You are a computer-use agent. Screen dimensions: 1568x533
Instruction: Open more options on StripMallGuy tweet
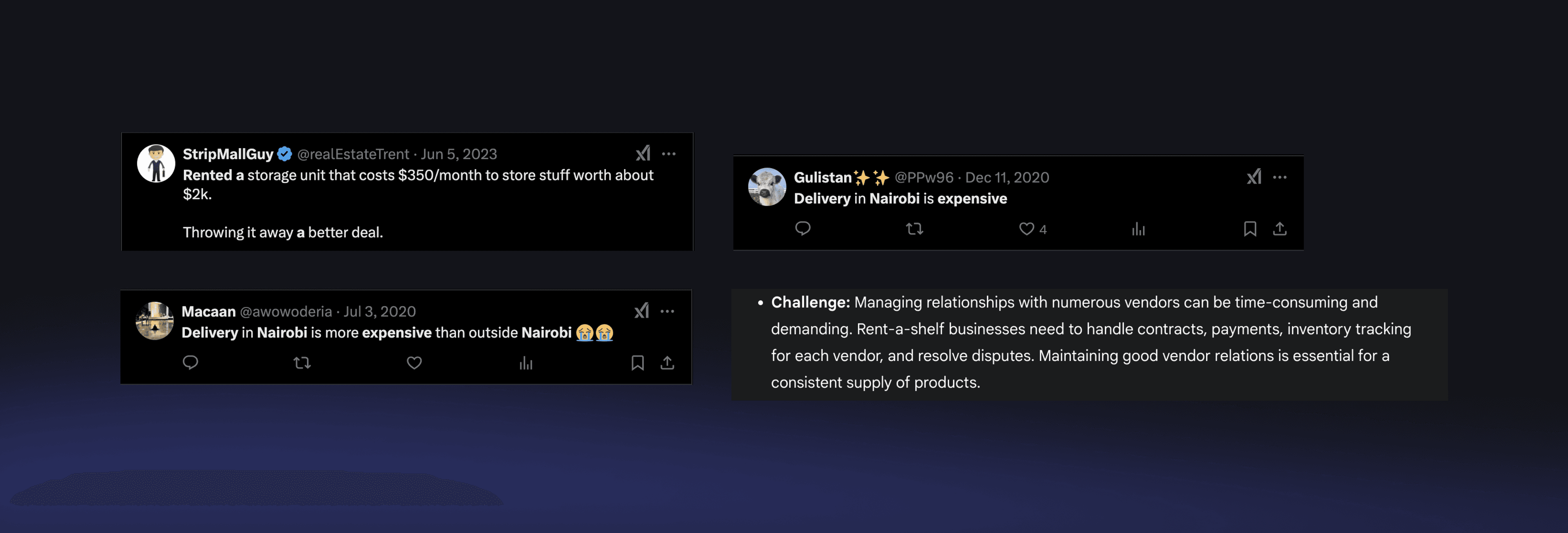(668, 154)
